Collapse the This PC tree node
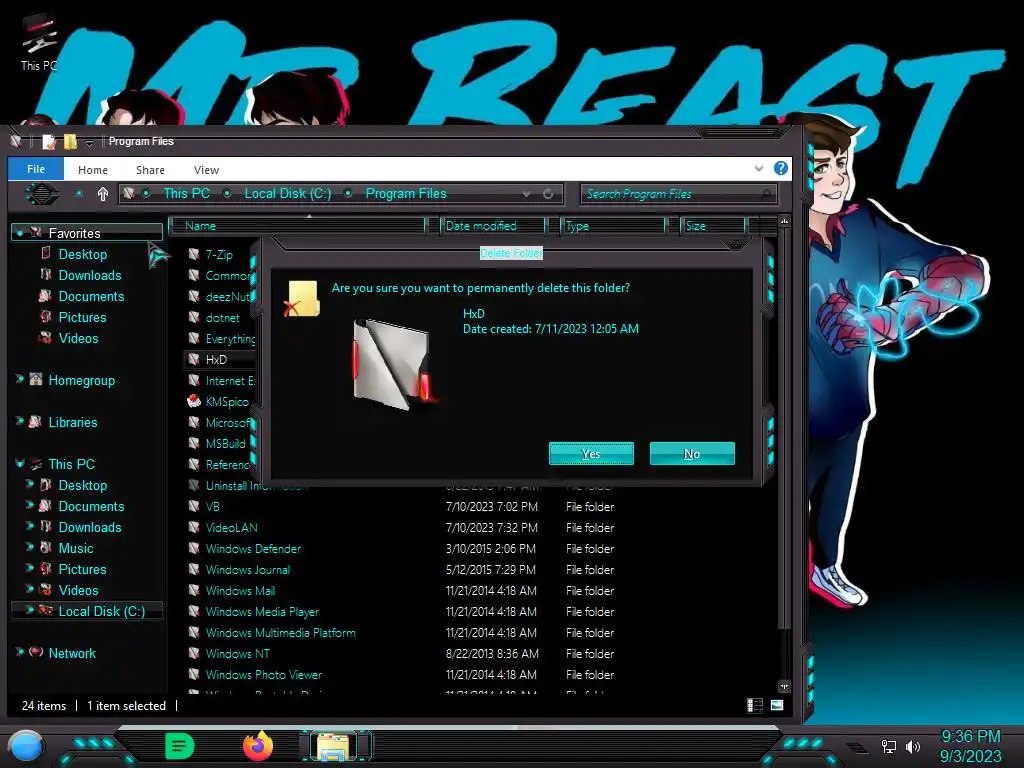The height and width of the screenshot is (768, 1024). point(20,463)
